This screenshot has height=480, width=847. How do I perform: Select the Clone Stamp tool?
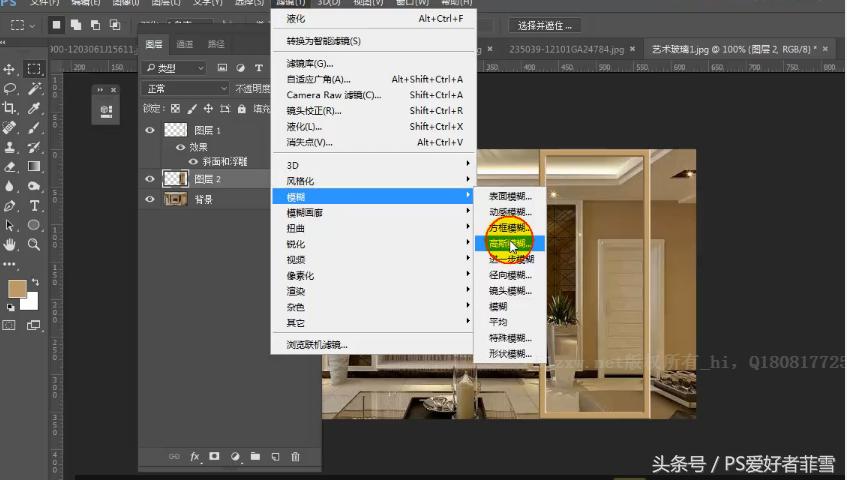coord(9,147)
